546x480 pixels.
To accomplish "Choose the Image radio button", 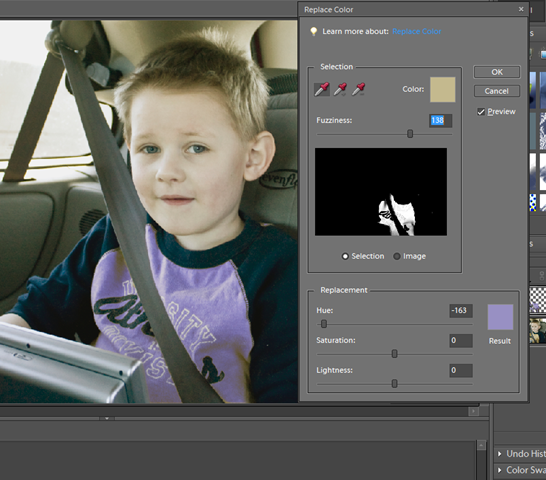I will [397, 256].
